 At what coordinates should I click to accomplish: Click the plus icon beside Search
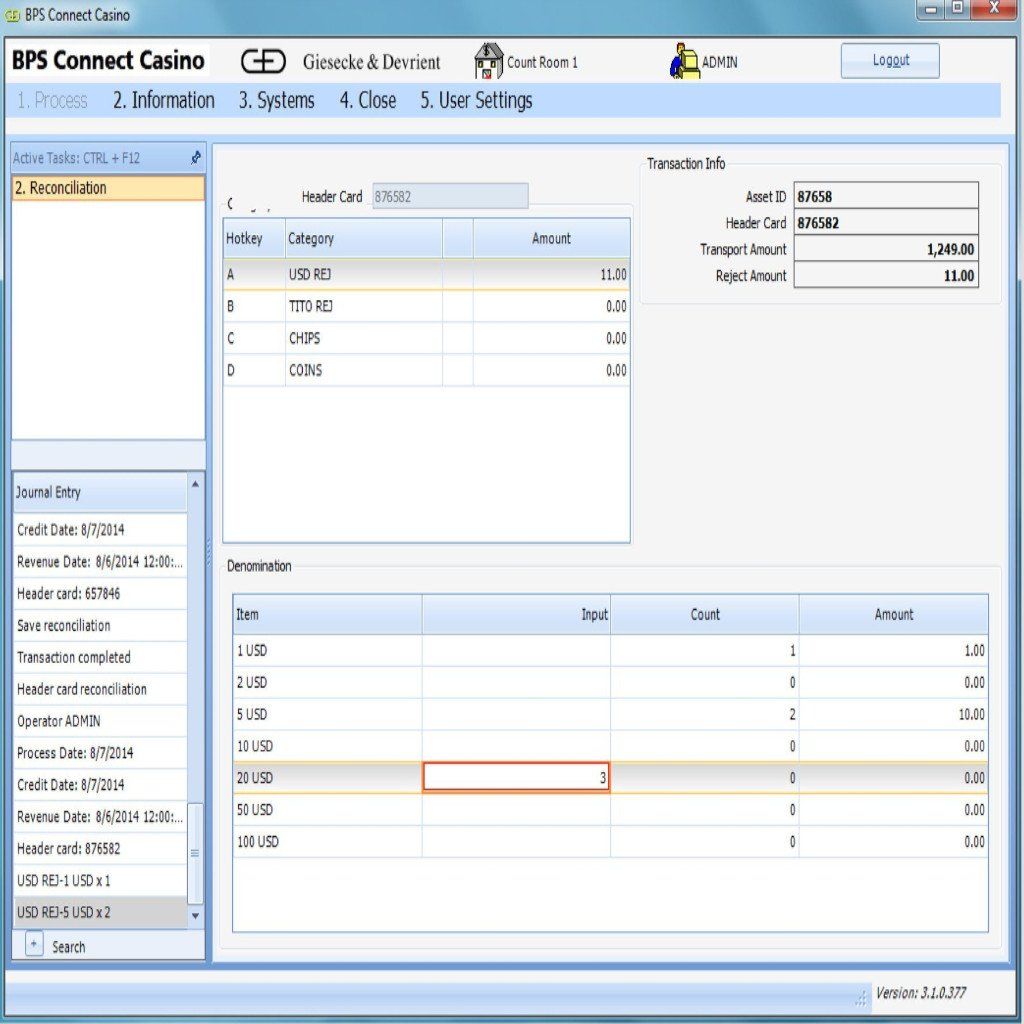point(34,945)
